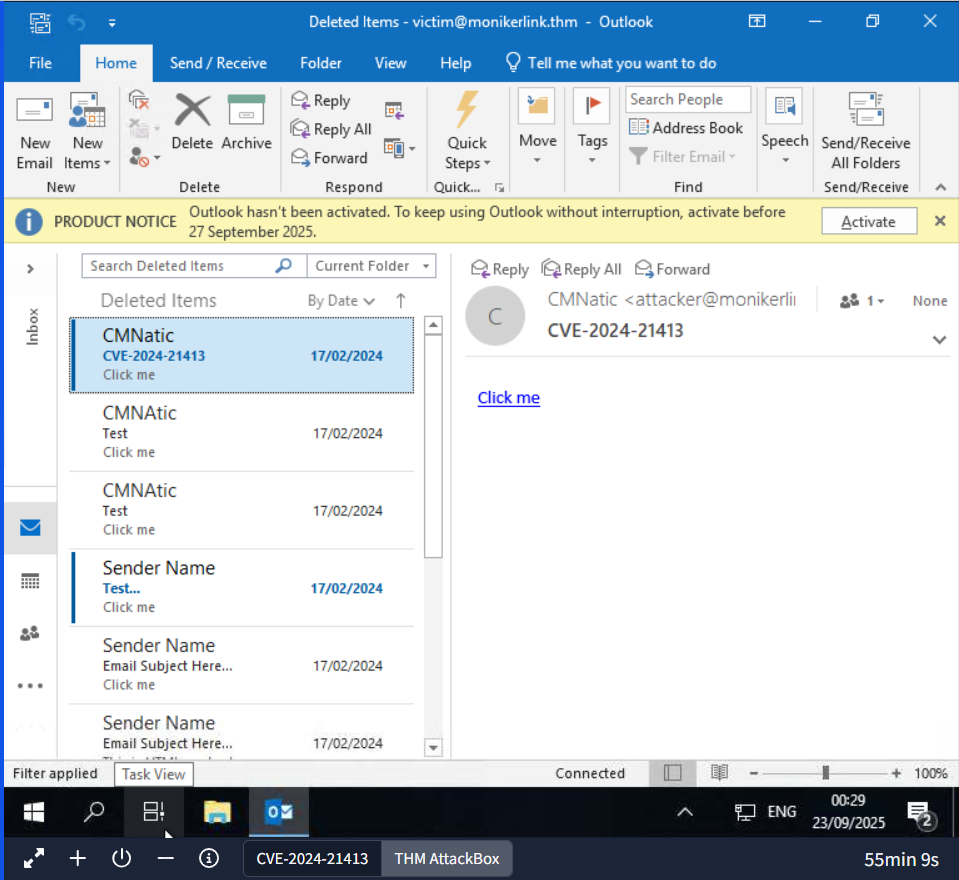
Task: Click the message list scroll-up arrow
Action: tap(433, 325)
